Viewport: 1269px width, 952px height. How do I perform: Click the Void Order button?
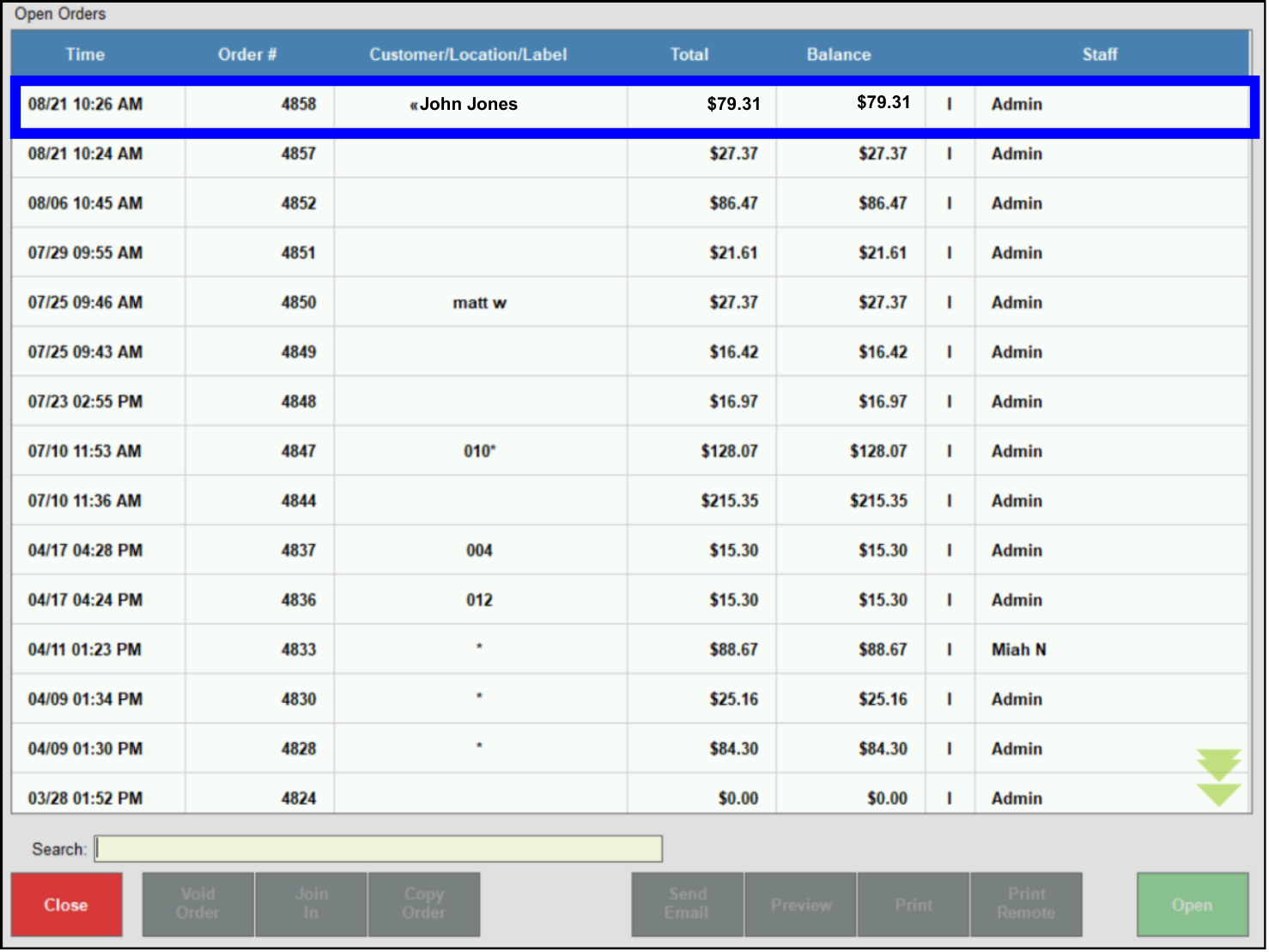tap(197, 905)
